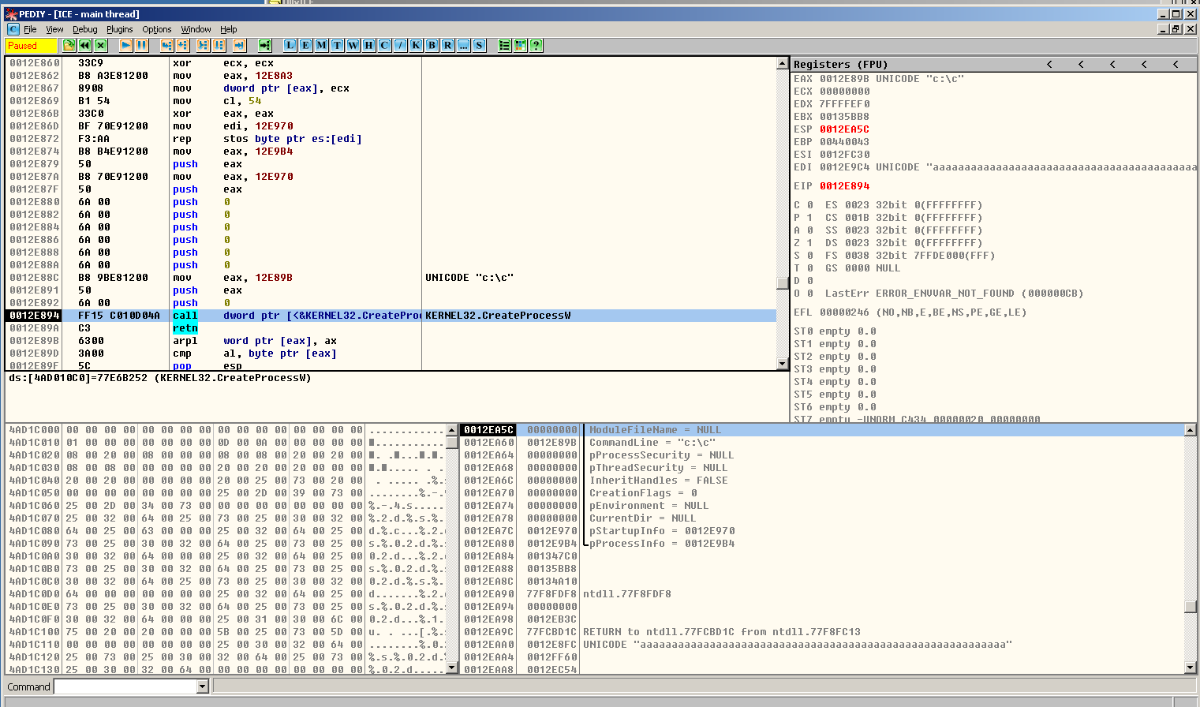Show the Handles window (H button)
The width and height of the screenshot is (1200, 707).
click(369, 46)
